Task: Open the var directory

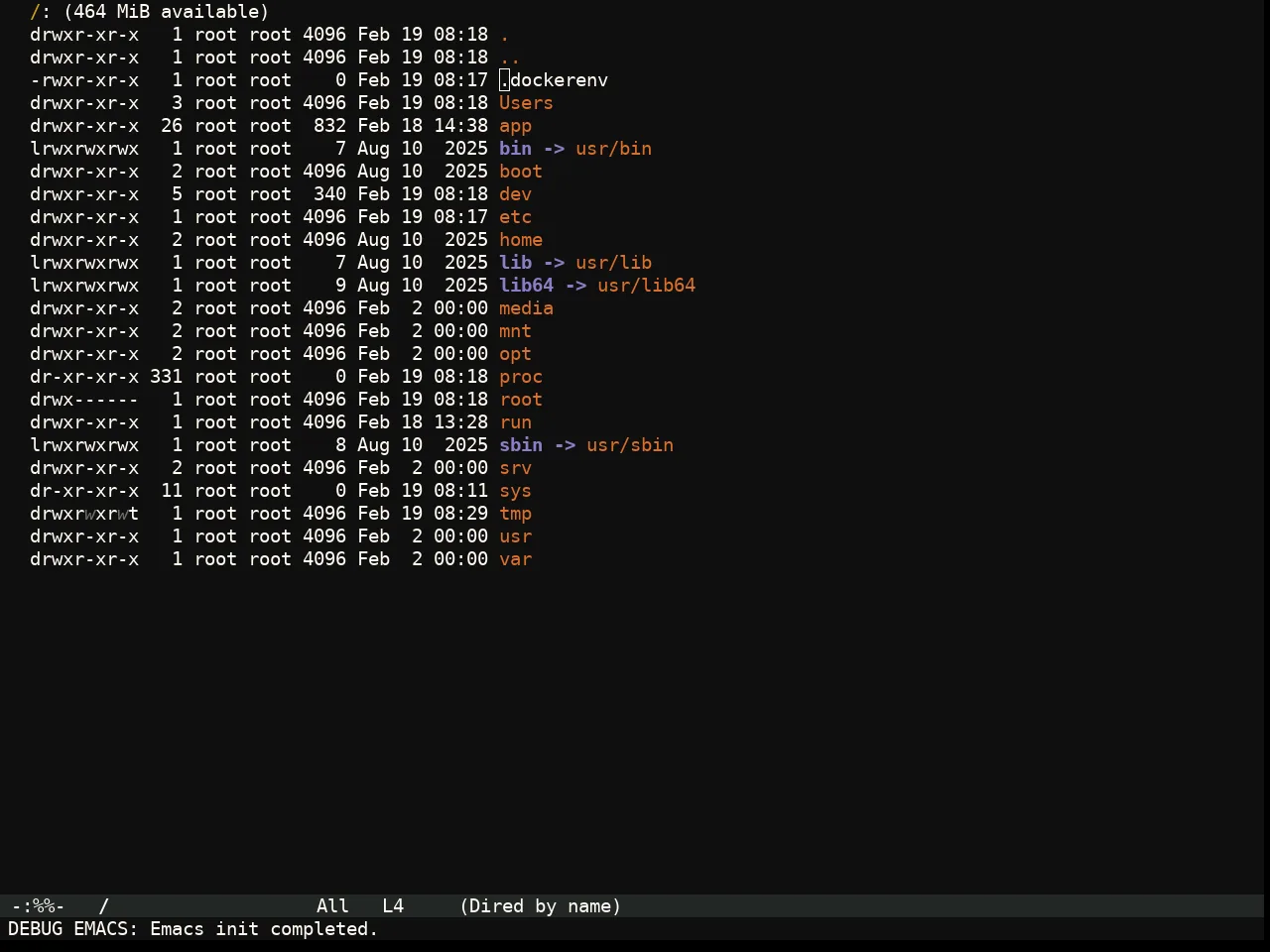Action: pyautogui.click(x=515, y=559)
